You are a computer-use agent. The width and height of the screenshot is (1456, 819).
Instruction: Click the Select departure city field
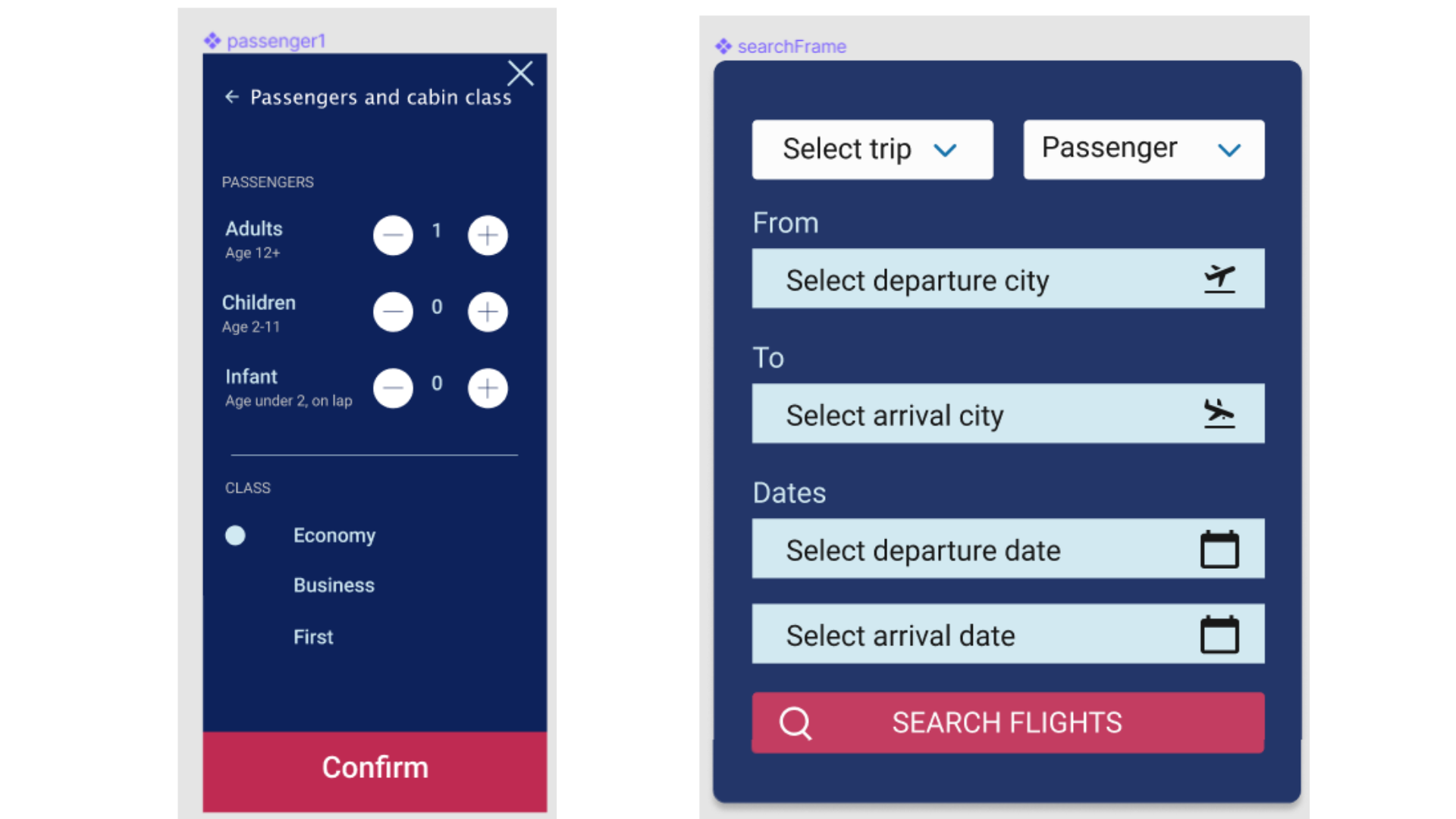(971, 280)
